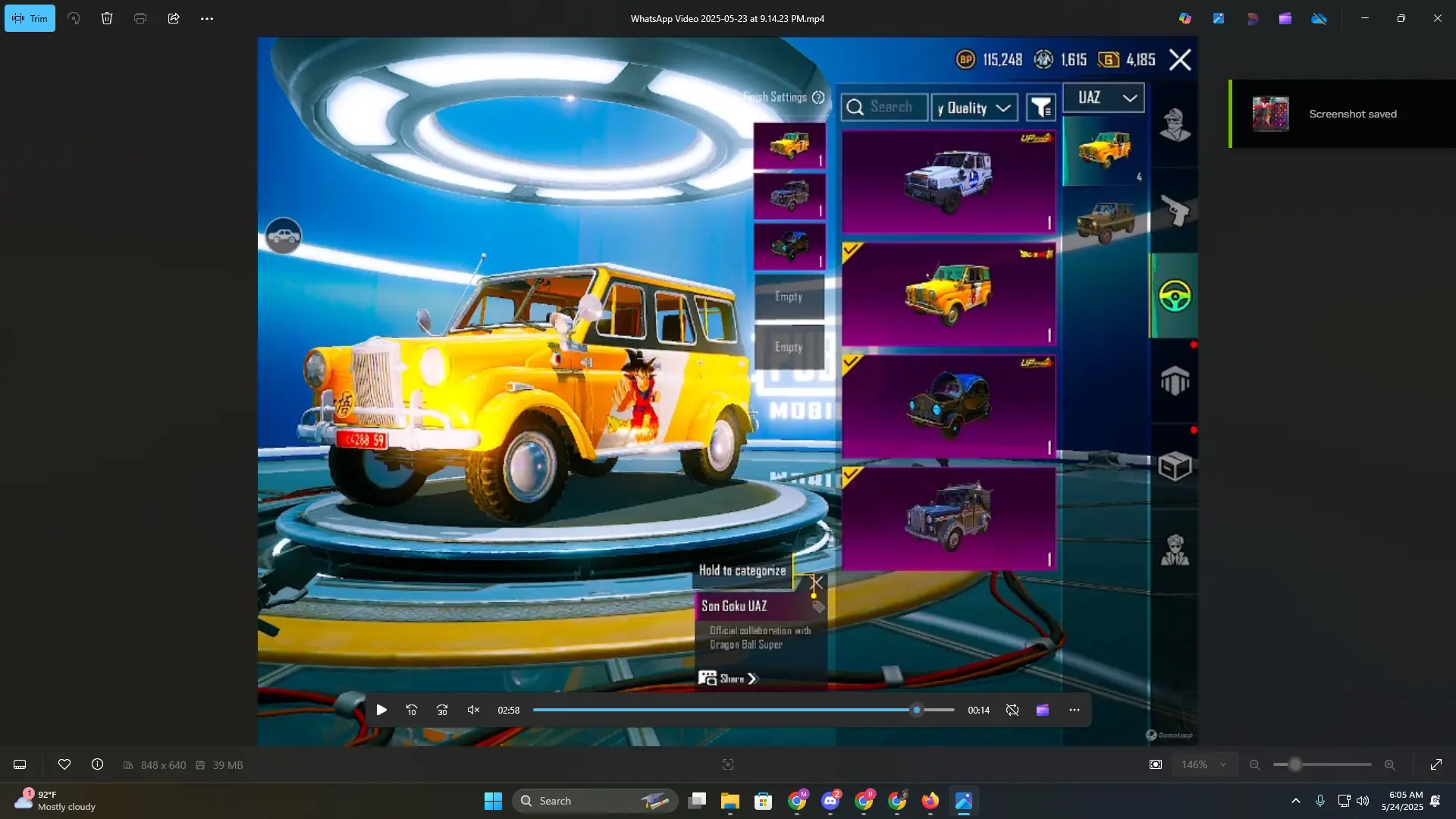1456x819 pixels.
Task: Open the See more options menu in top toolbar
Action: point(207,18)
